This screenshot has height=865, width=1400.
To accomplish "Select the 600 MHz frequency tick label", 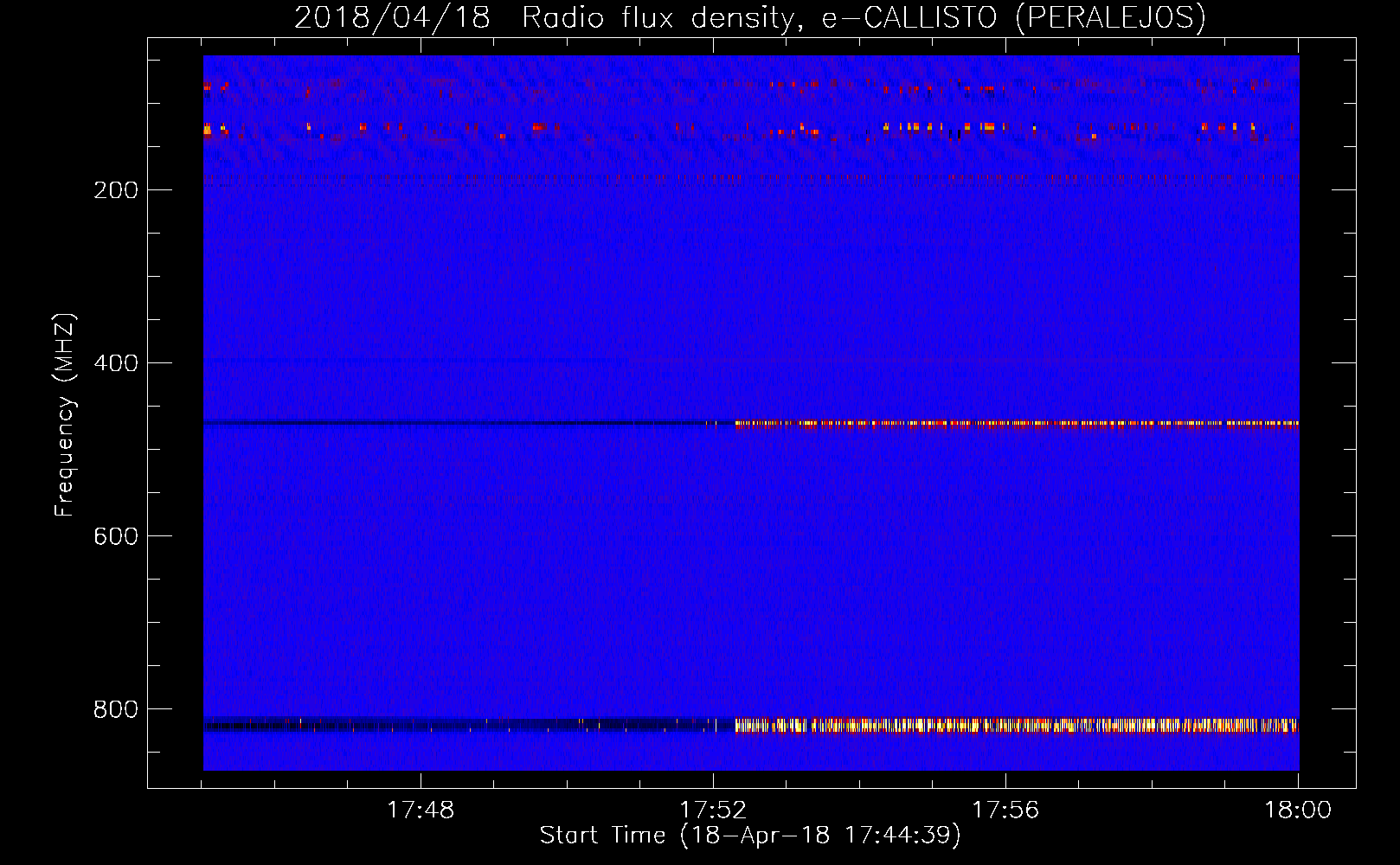I will coord(115,536).
